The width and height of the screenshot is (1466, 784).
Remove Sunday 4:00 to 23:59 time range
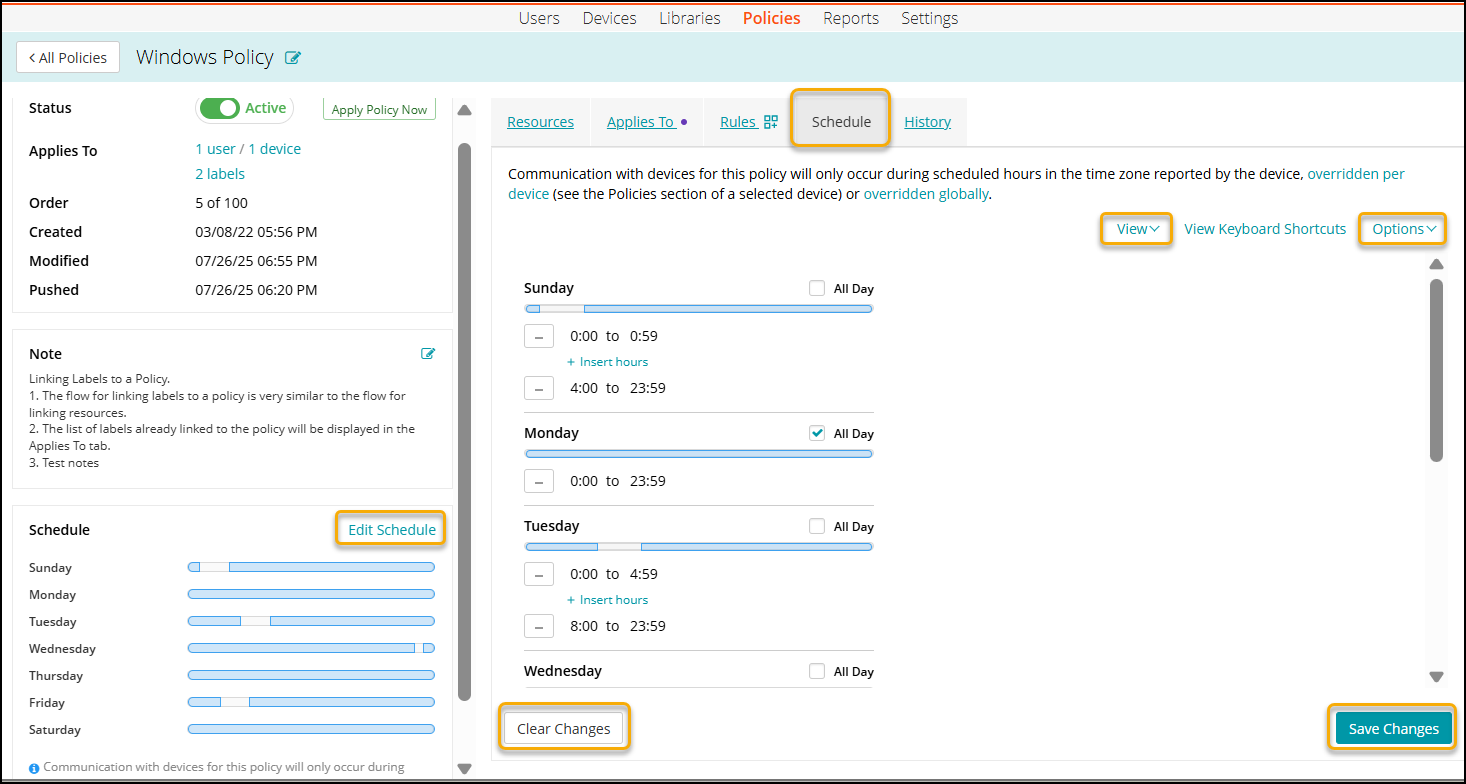pos(539,389)
